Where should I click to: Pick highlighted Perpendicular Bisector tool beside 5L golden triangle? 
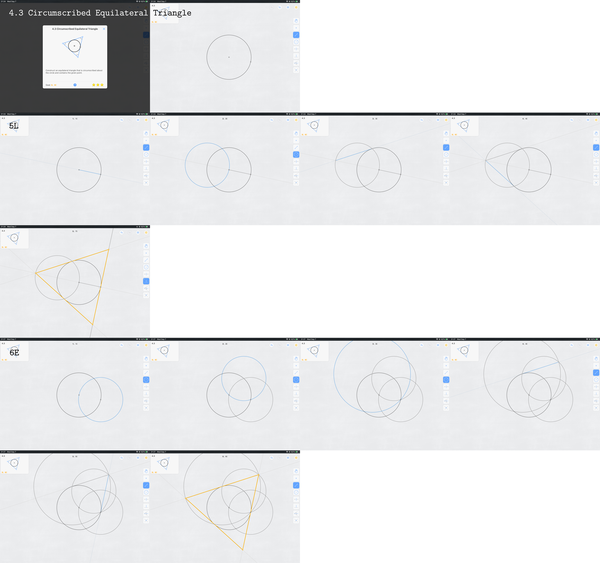pyautogui.click(x=146, y=281)
